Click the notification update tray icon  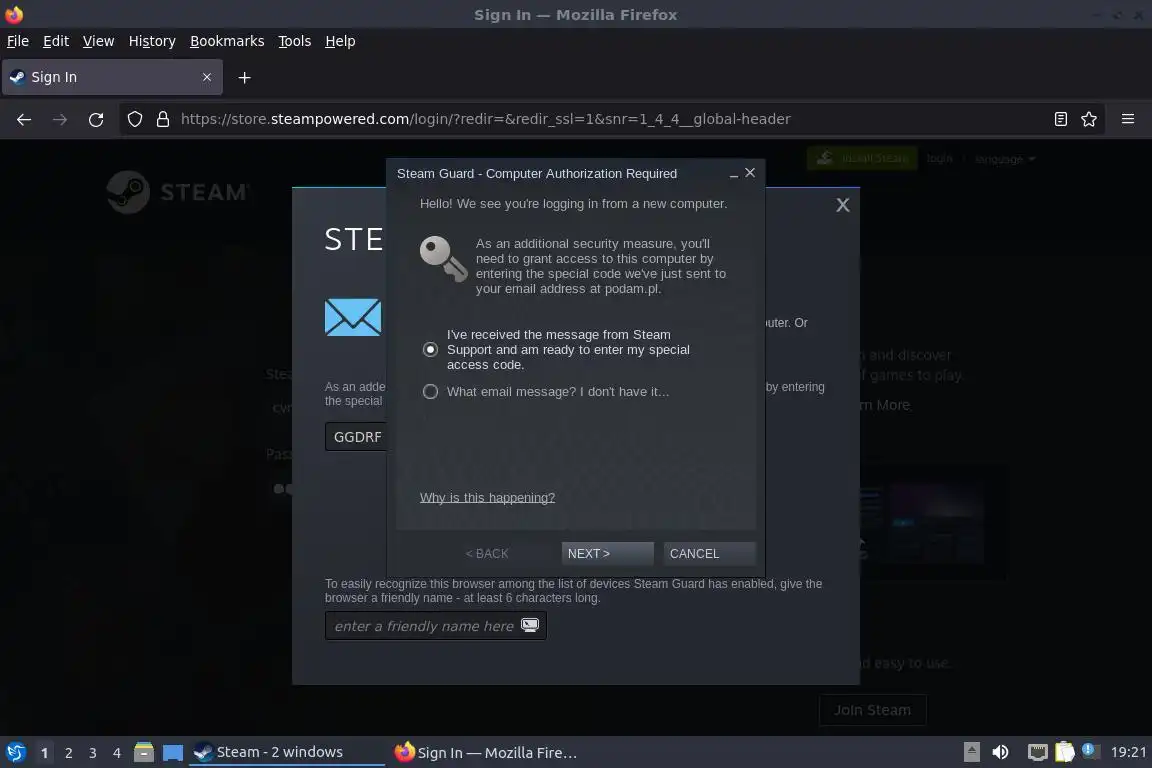[1090, 751]
